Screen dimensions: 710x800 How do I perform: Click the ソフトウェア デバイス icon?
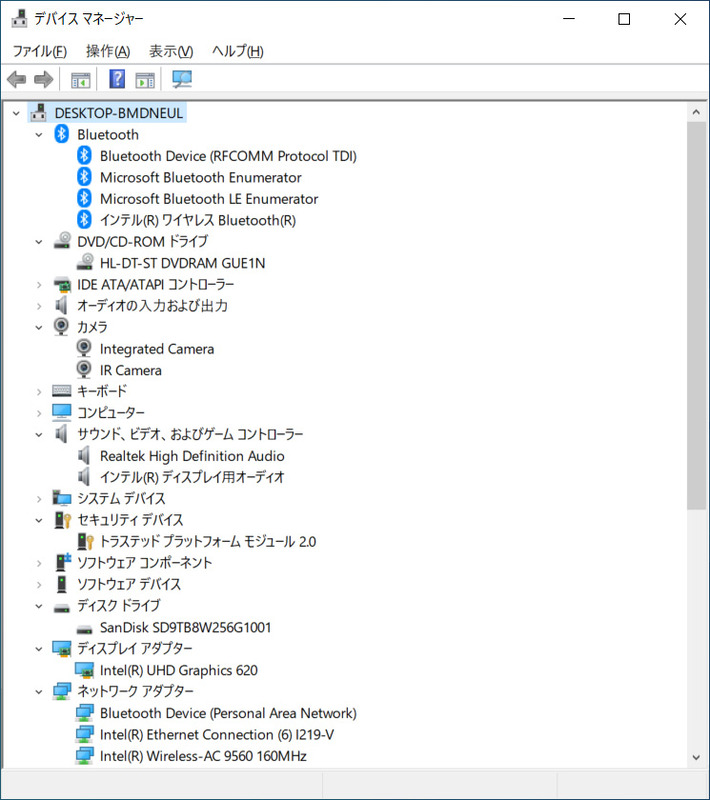click(62, 584)
